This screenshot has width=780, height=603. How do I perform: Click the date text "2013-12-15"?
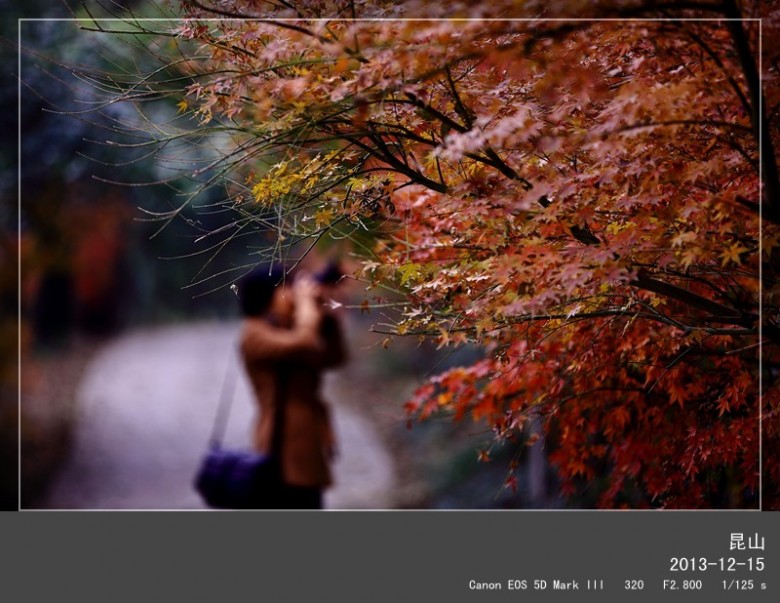pyautogui.click(x=717, y=564)
